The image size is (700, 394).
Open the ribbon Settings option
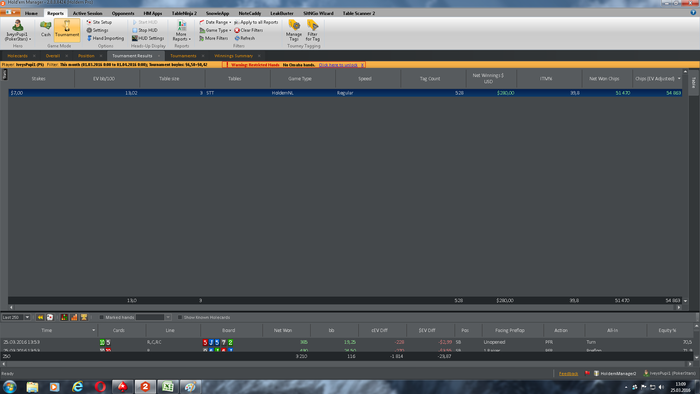97,30
